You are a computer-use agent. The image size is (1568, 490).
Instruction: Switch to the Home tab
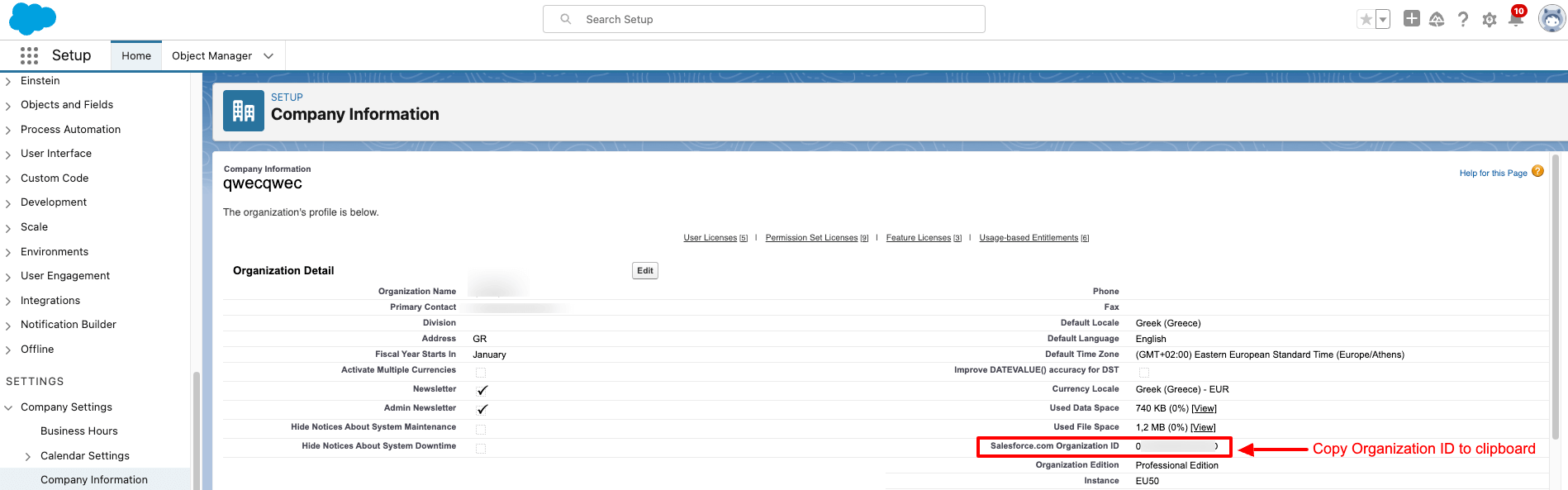(136, 55)
